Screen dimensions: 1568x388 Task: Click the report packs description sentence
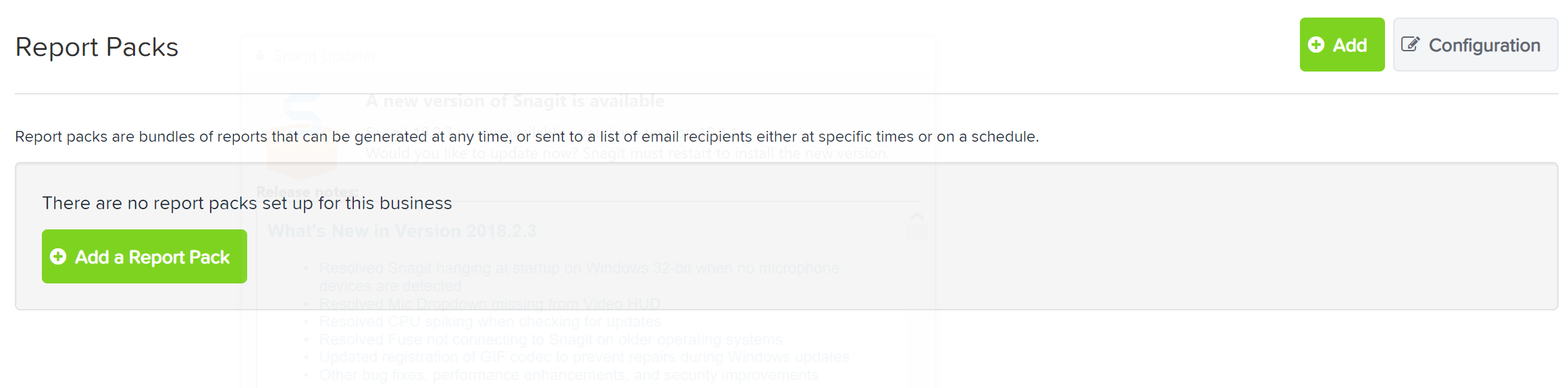pyautogui.click(x=527, y=136)
